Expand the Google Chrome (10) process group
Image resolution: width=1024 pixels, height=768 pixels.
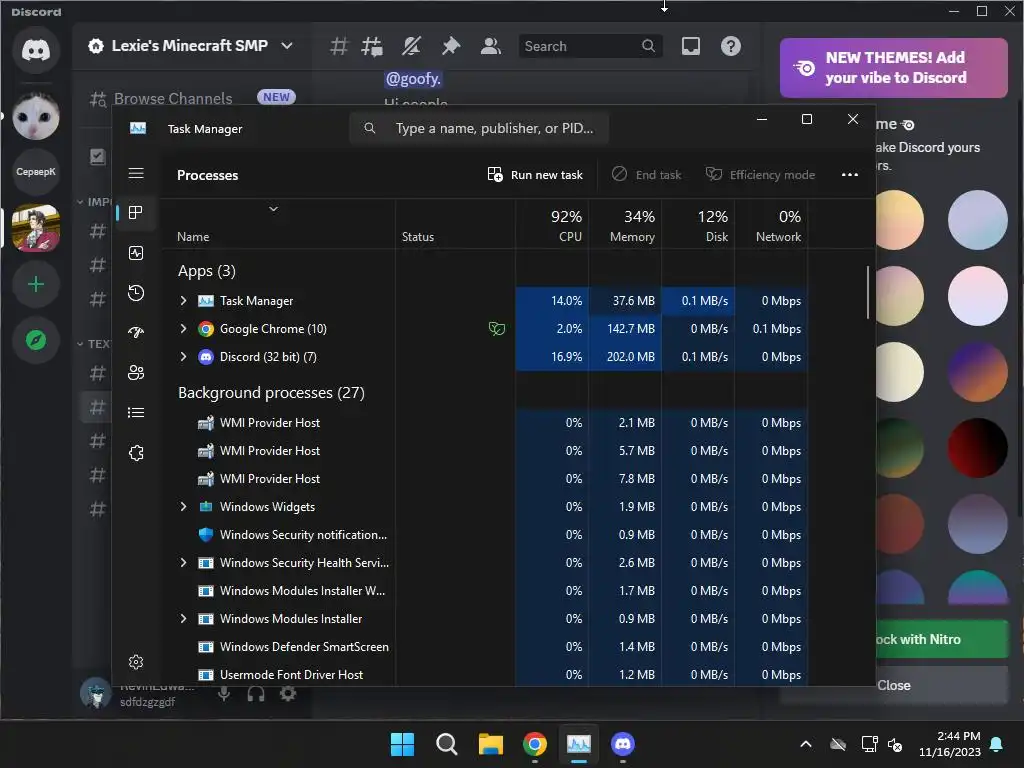(184, 328)
